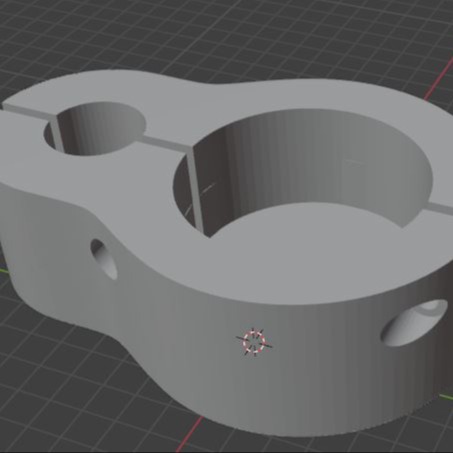Click the screw hole on the right side
The image size is (453, 453).
[414, 323]
